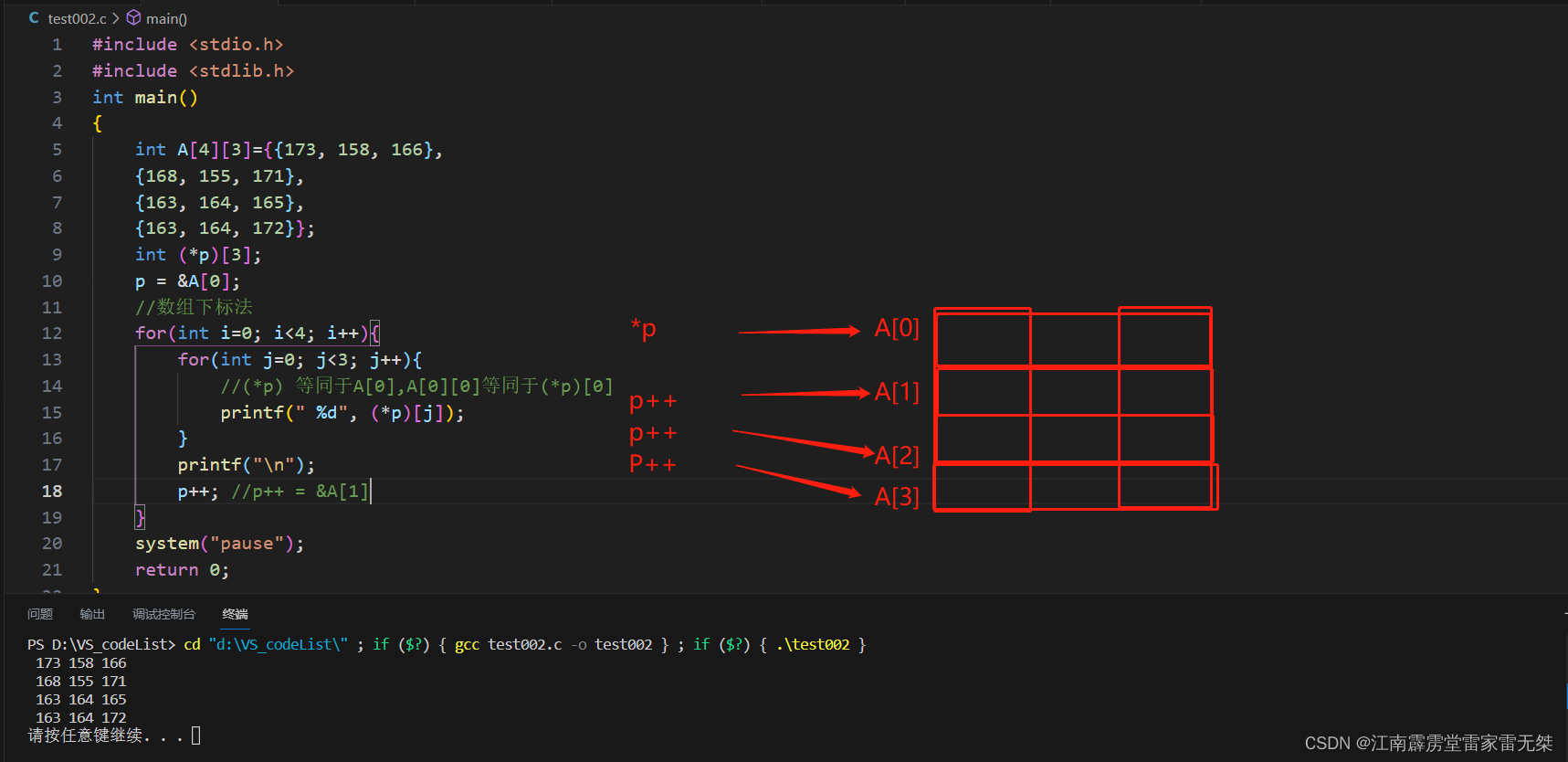The height and width of the screenshot is (762, 1568).
Task: Click terminal output row '173 158 166'
Action: click(x=81, y=663)
